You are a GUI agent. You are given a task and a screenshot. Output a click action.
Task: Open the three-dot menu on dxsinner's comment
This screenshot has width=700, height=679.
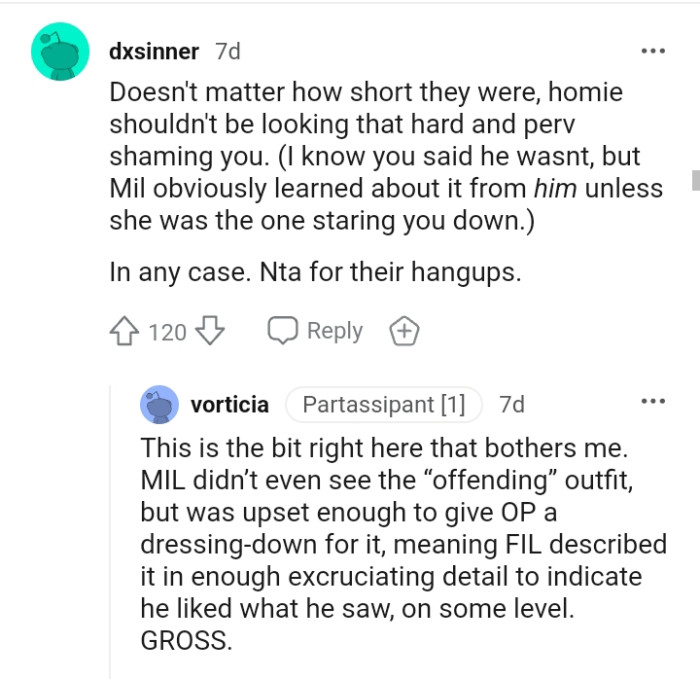(x=652, y=50)
